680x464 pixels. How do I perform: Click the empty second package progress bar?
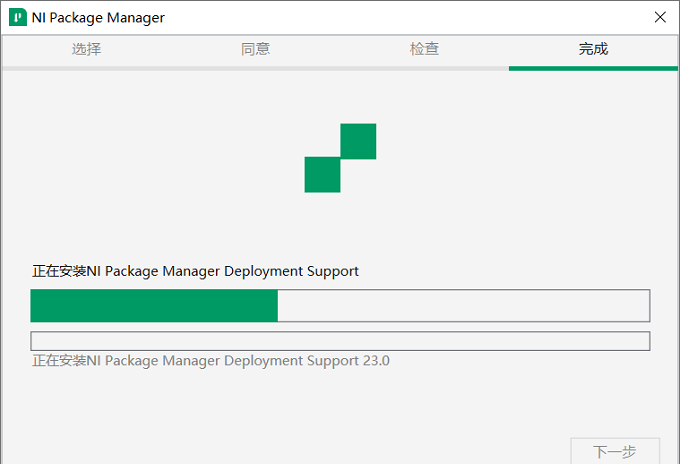click(340, 341)
